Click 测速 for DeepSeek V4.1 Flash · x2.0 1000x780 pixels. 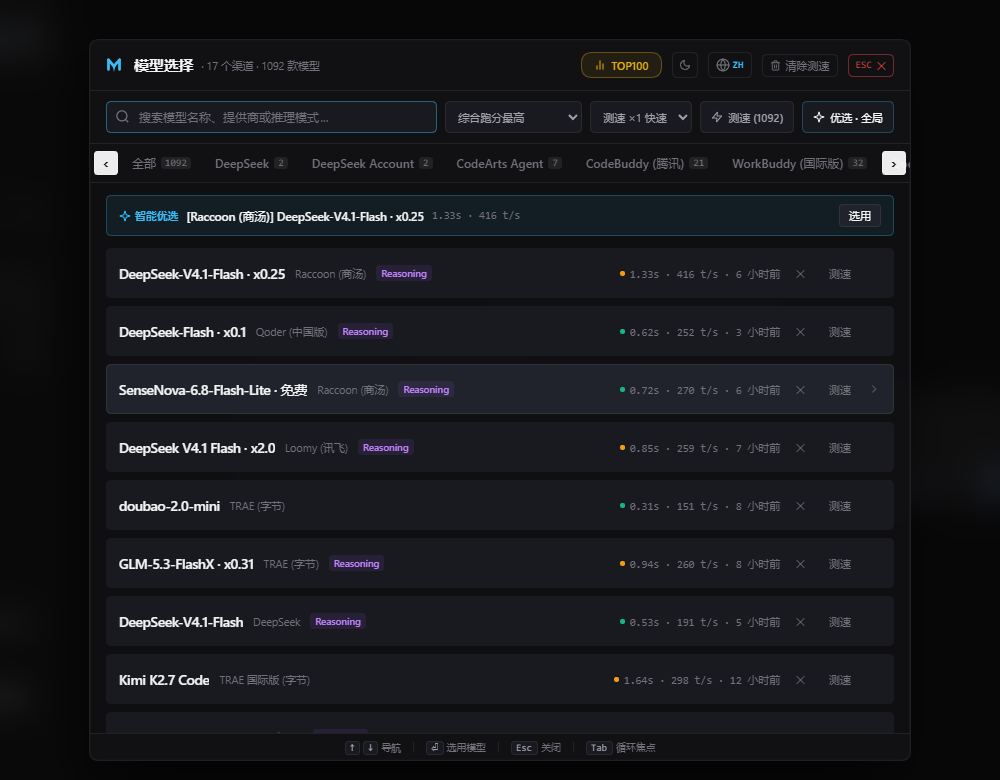tap(839, 448)
